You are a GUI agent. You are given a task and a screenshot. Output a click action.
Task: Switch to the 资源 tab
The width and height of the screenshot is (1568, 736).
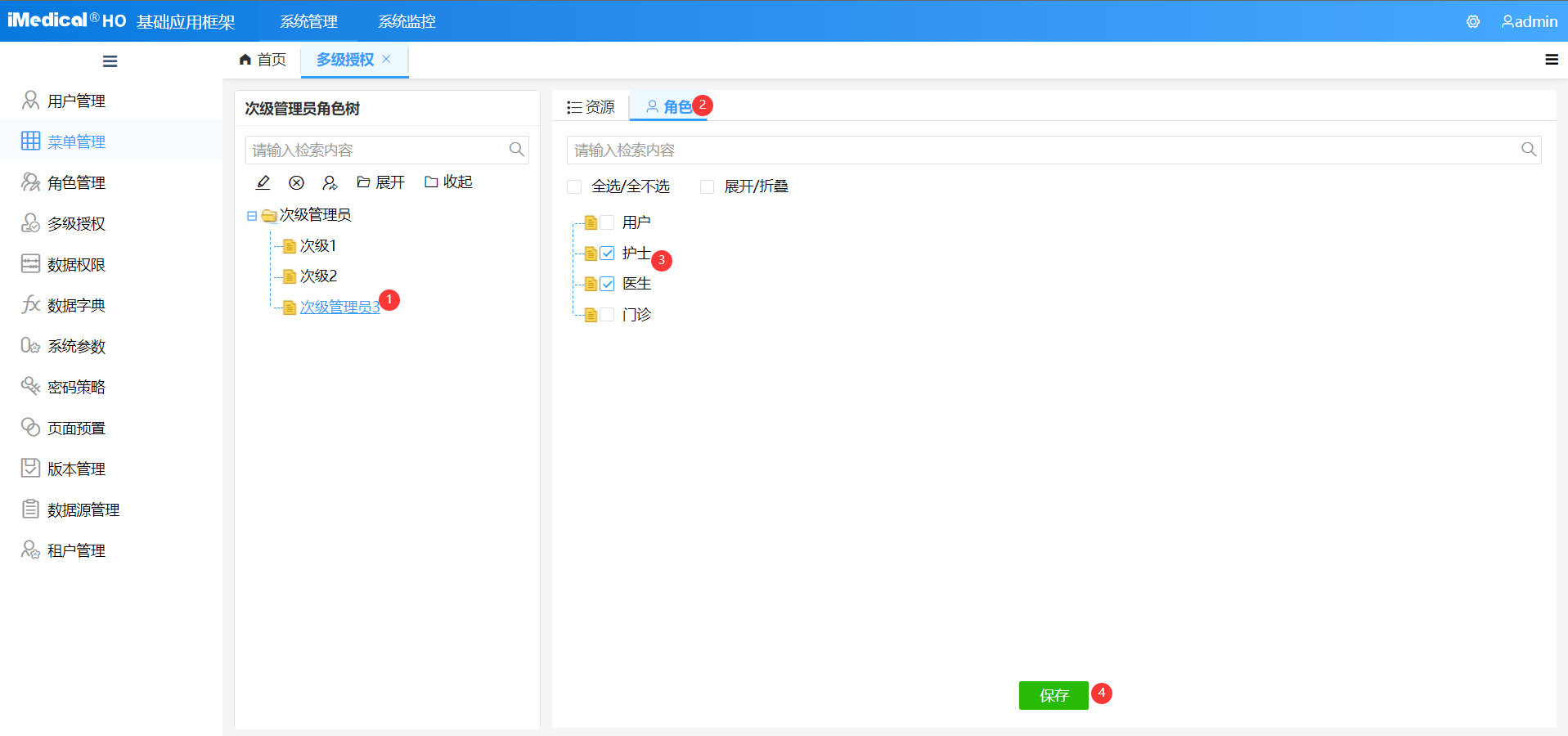click(591, 106)
